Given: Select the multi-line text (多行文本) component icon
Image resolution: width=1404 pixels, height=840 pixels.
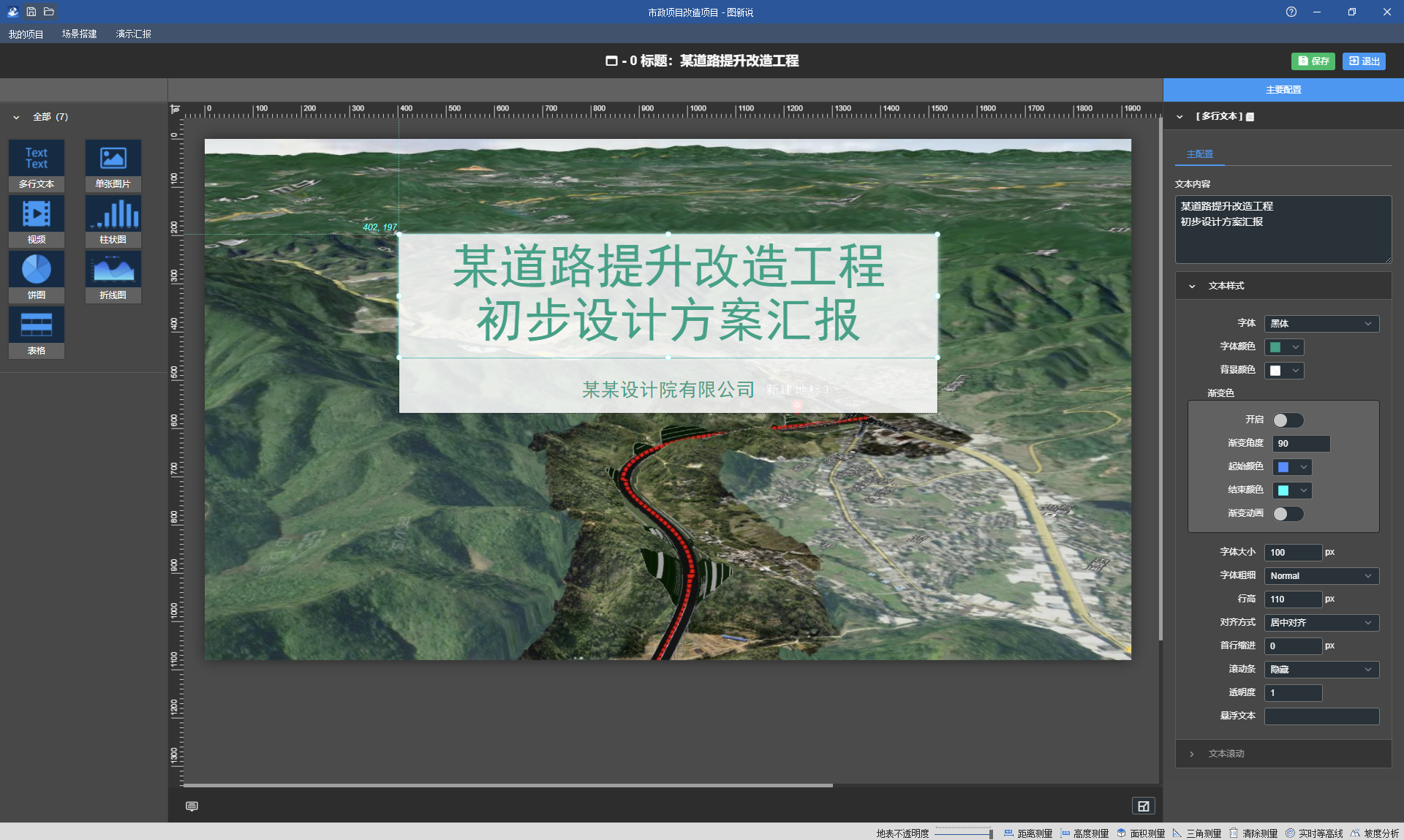Looking at the screenshot, I should (x=37, y=159).
